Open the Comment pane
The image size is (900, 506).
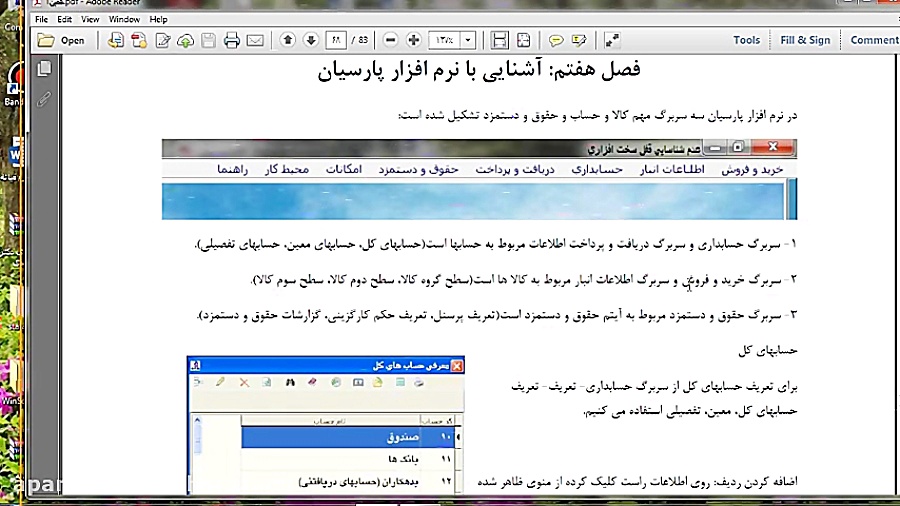click(x=874, y=40)
